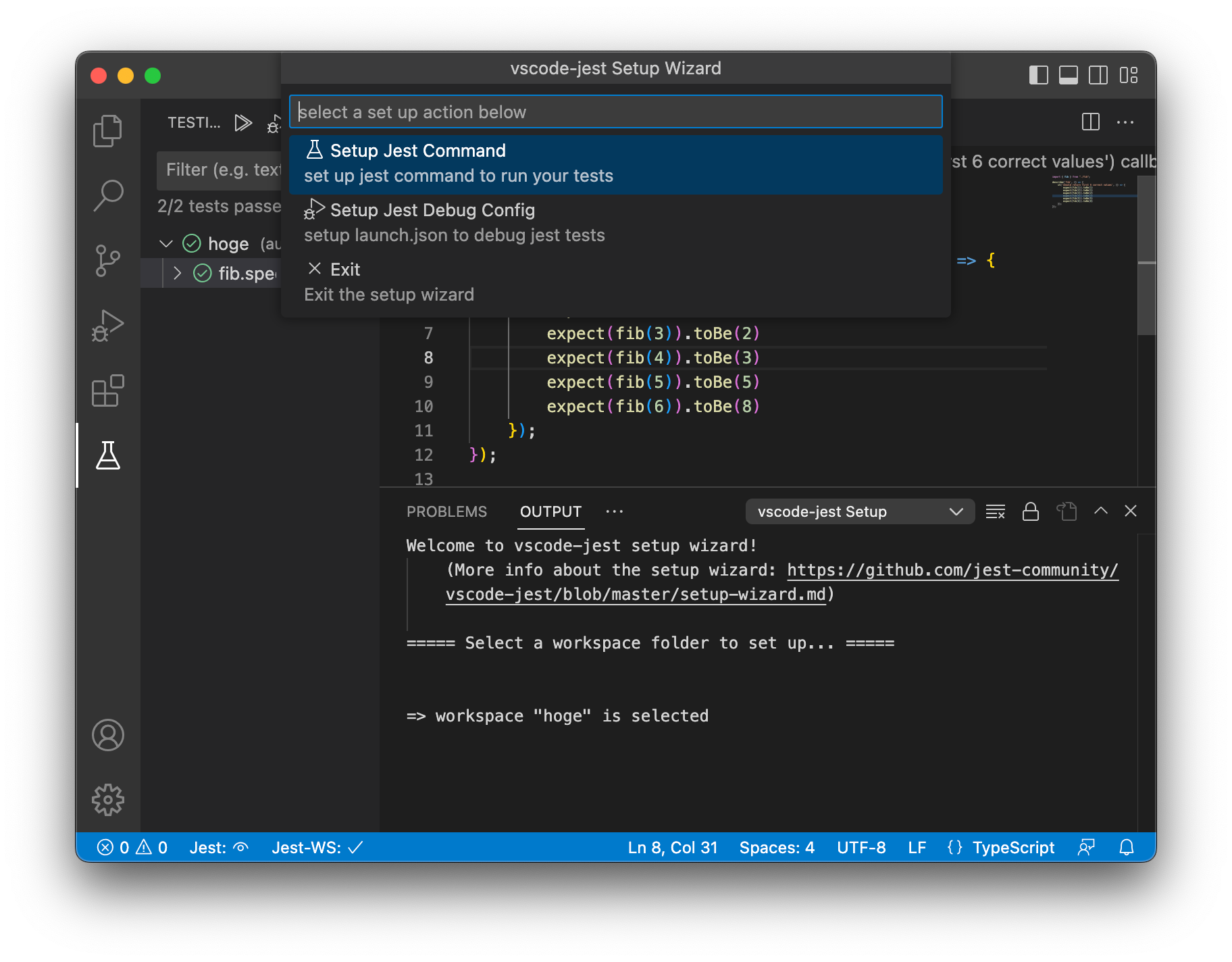Click the expect(fib(3)).toBe(2) code line

coord(653,334)
